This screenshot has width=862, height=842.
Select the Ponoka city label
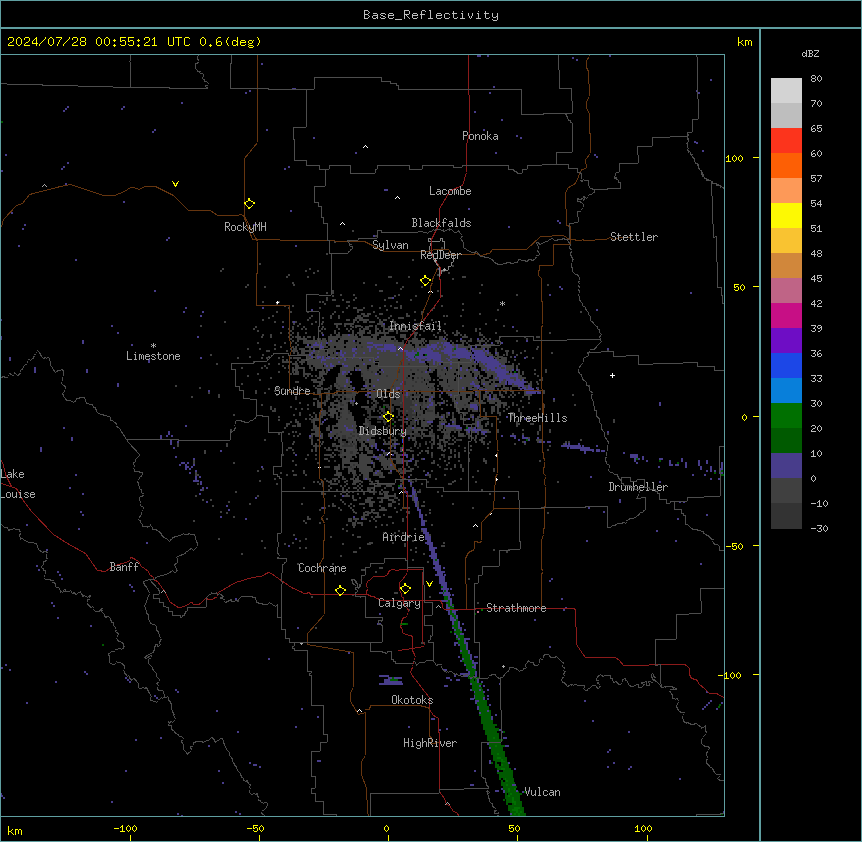click(x=480, y=136)
